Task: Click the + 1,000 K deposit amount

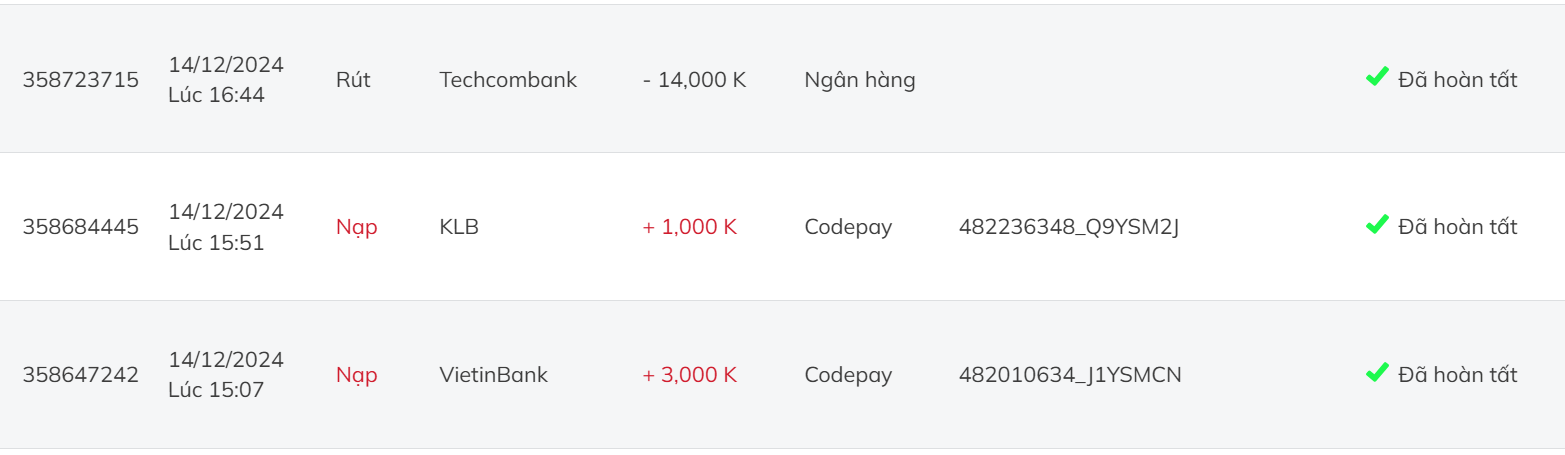Action: pyautogui.click(x=690, y=227)
